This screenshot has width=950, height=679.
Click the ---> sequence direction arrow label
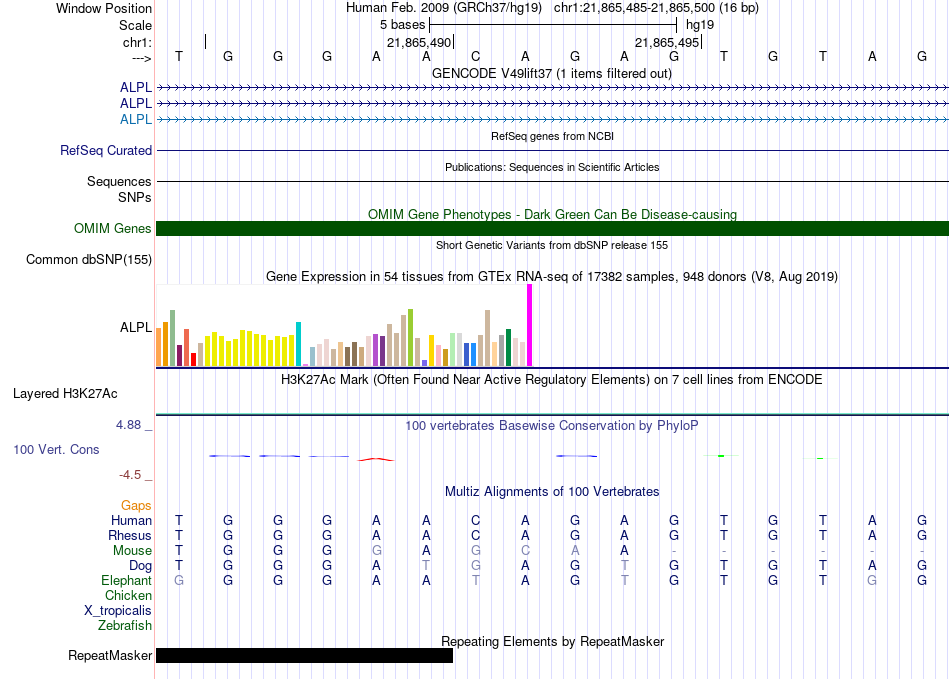tap(142, 58)
